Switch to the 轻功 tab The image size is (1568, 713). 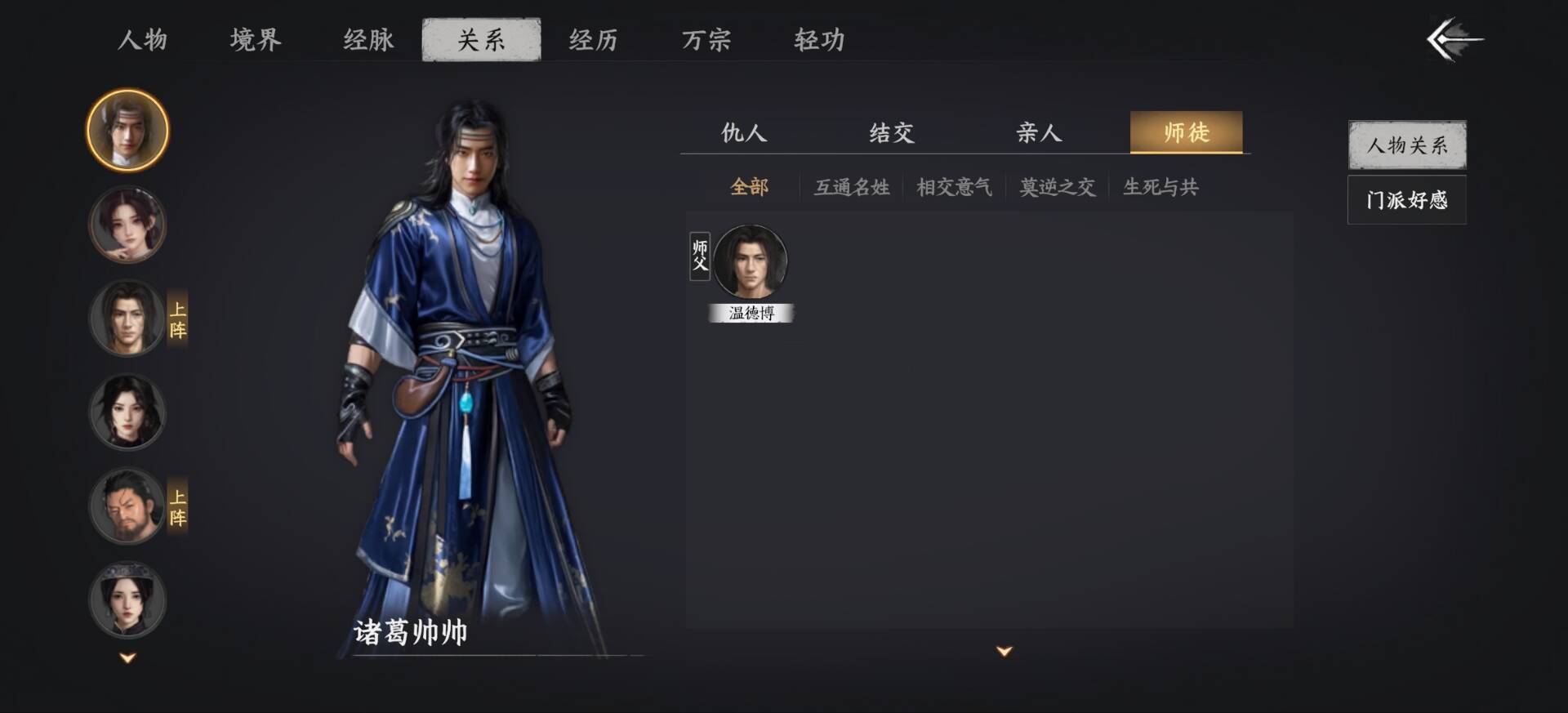click(x=819, y=39)
